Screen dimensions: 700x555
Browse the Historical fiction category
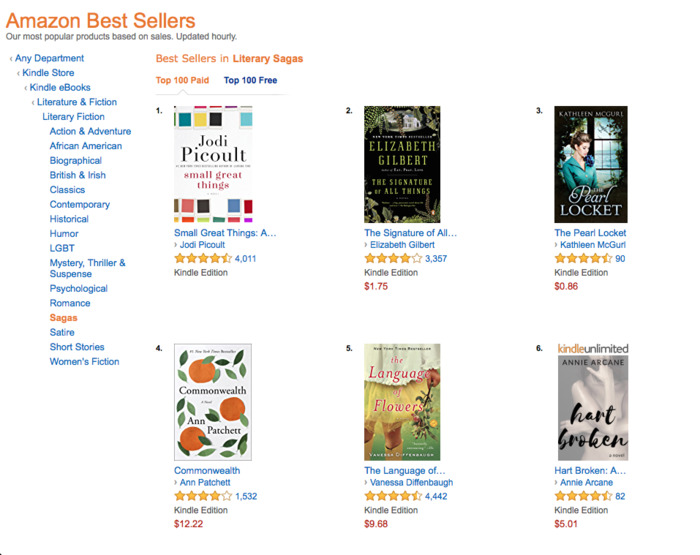click(x=69, y=219)
